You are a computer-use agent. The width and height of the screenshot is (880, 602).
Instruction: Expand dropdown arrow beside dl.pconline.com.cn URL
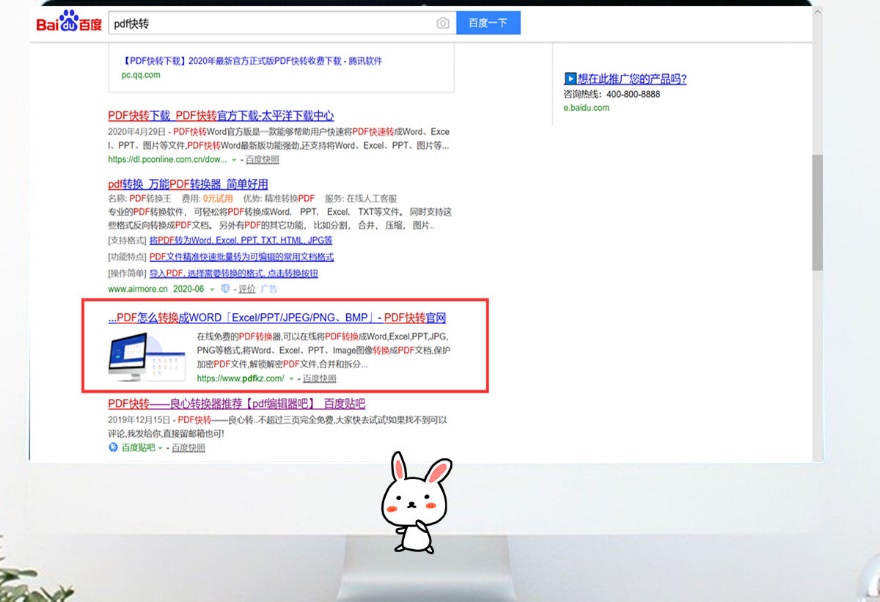coord(234,160)
